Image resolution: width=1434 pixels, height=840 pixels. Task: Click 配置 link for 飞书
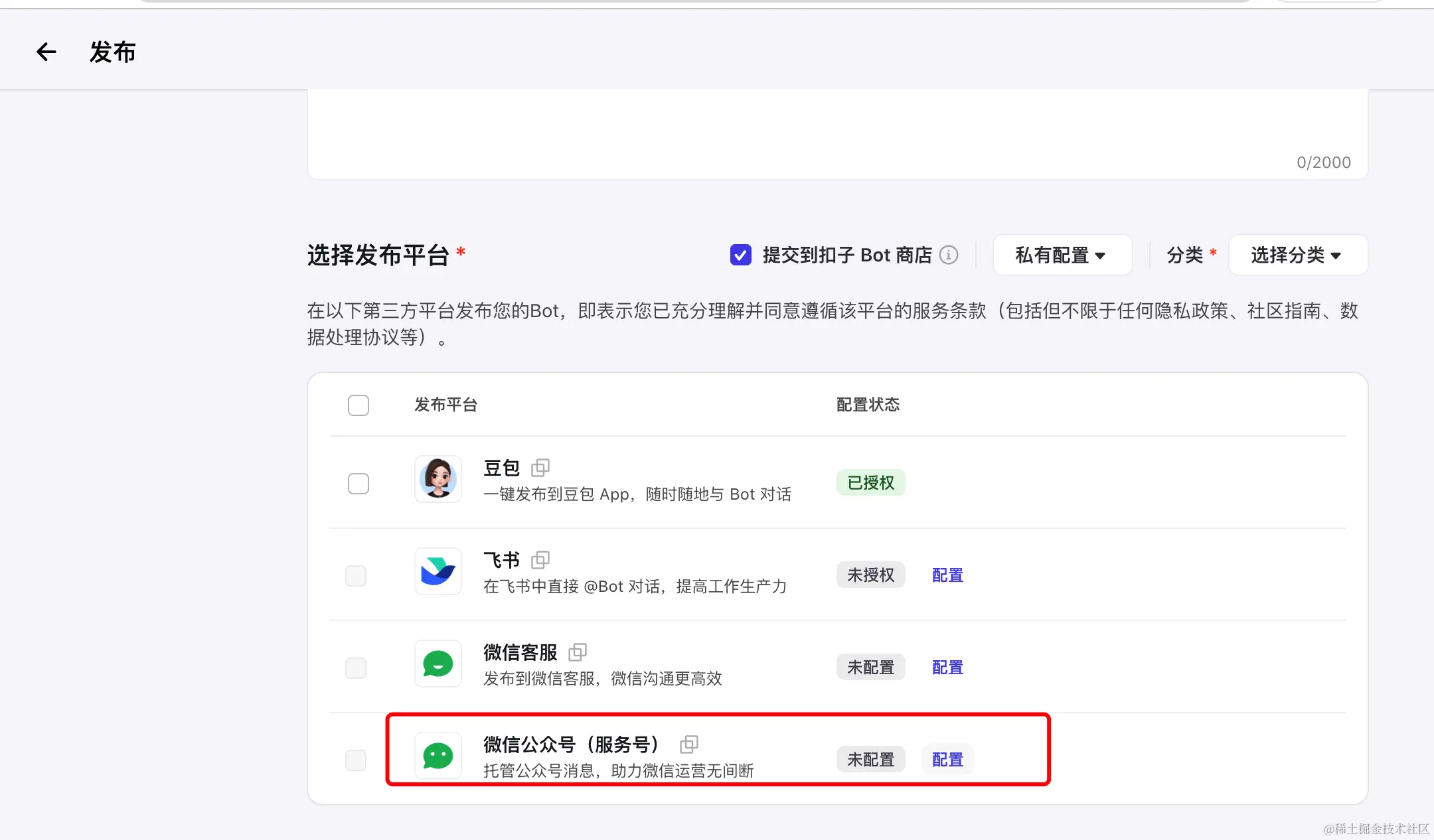click(947, 575)
